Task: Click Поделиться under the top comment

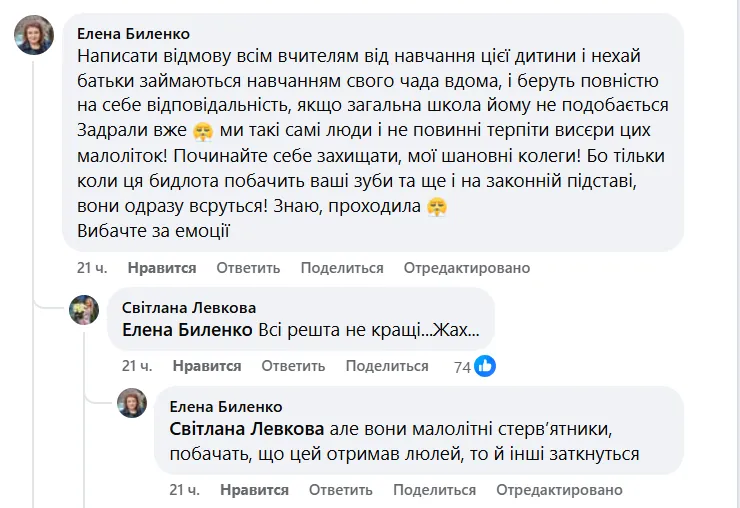Action: point(342,268)
